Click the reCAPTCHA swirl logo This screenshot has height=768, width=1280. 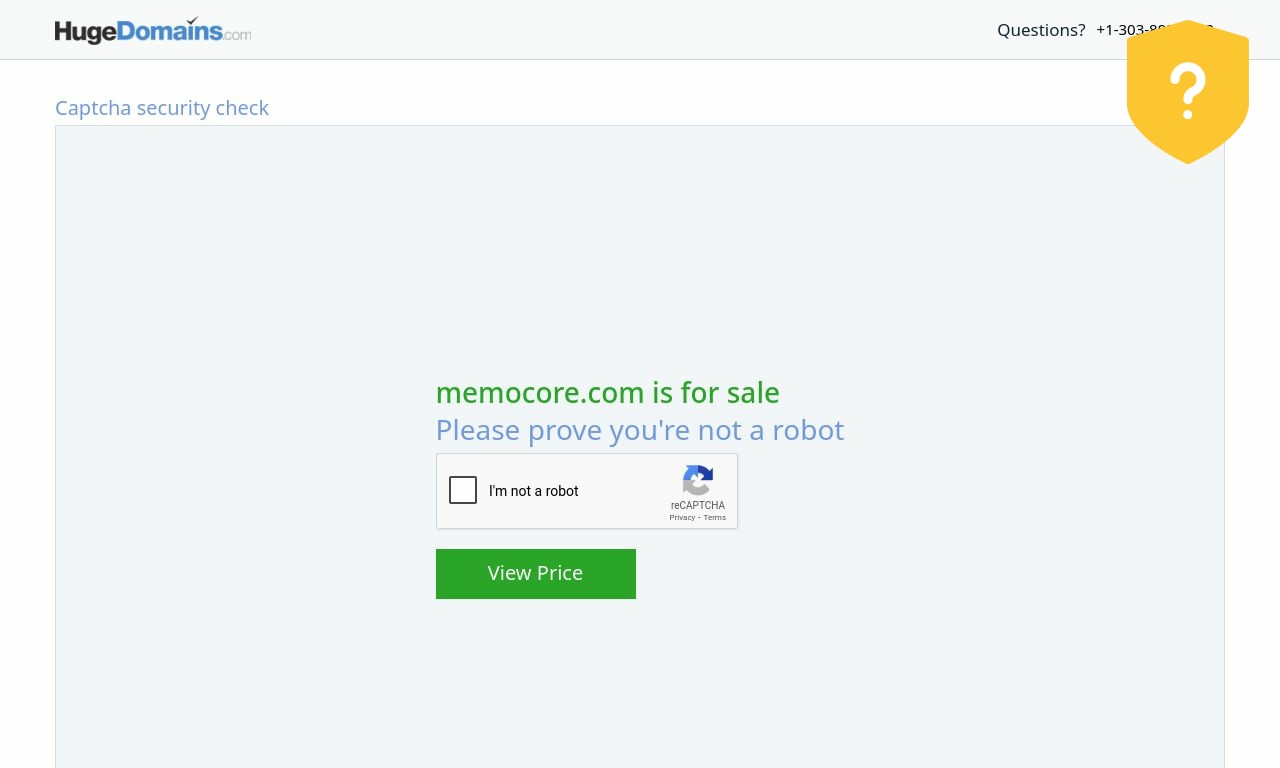pyautogui.click(x=698, y=480)
